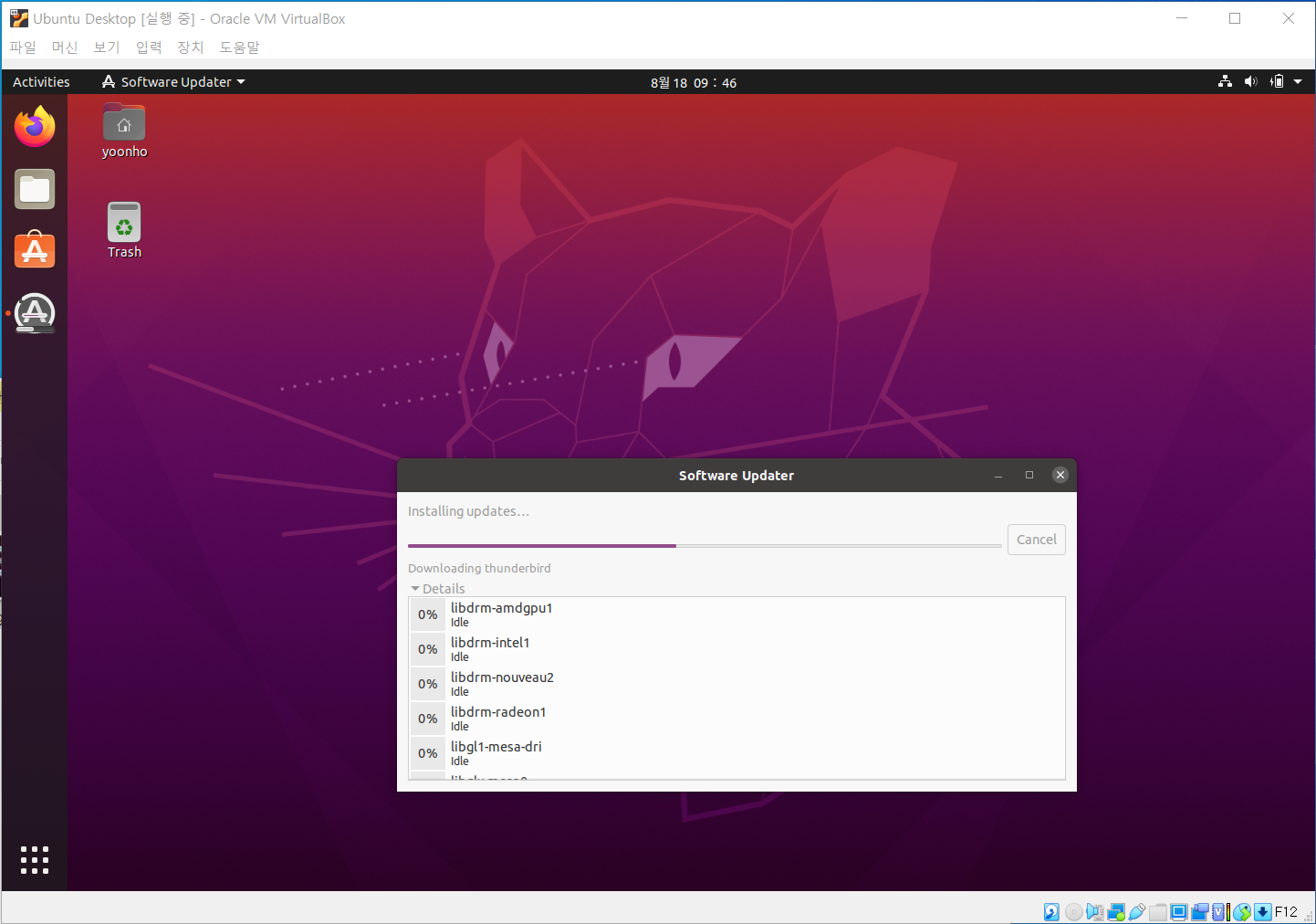
Task: Show Applications grid in the dock
Action: tap(35, 860)
